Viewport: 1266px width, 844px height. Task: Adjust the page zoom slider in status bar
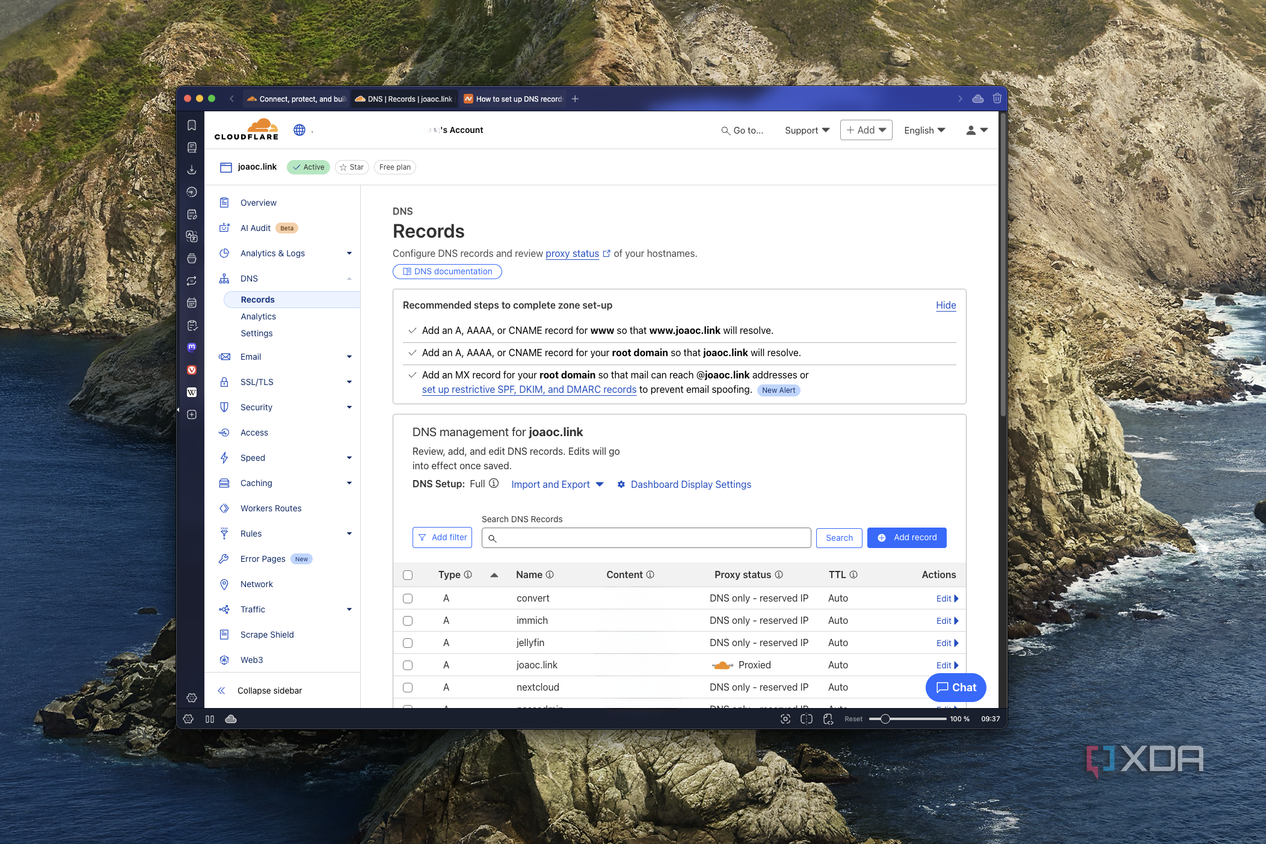coord(907,719)
